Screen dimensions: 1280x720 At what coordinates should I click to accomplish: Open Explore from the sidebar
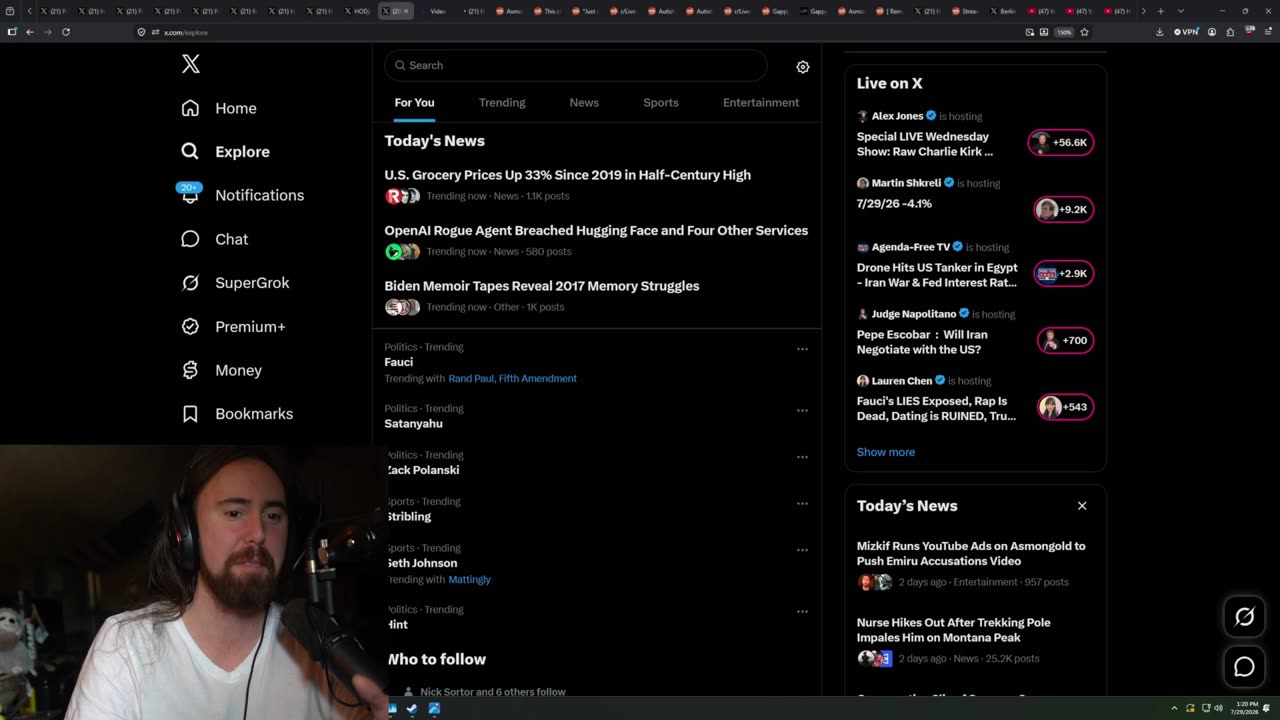[226, 152]
